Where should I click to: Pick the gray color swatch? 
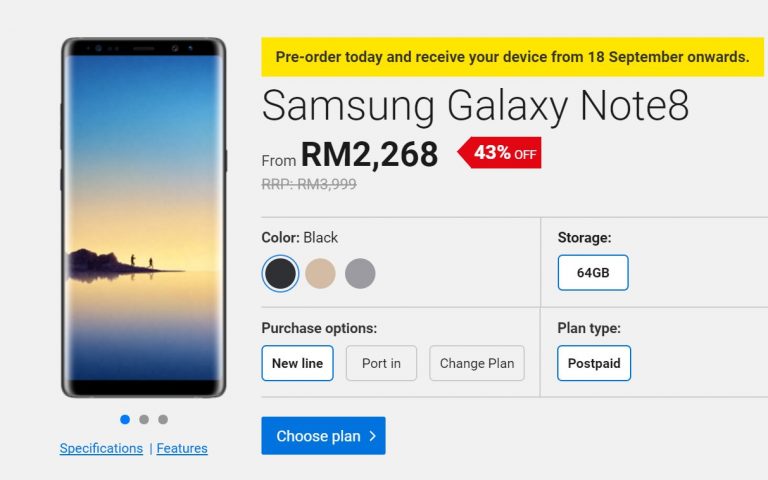pos(360,273)
